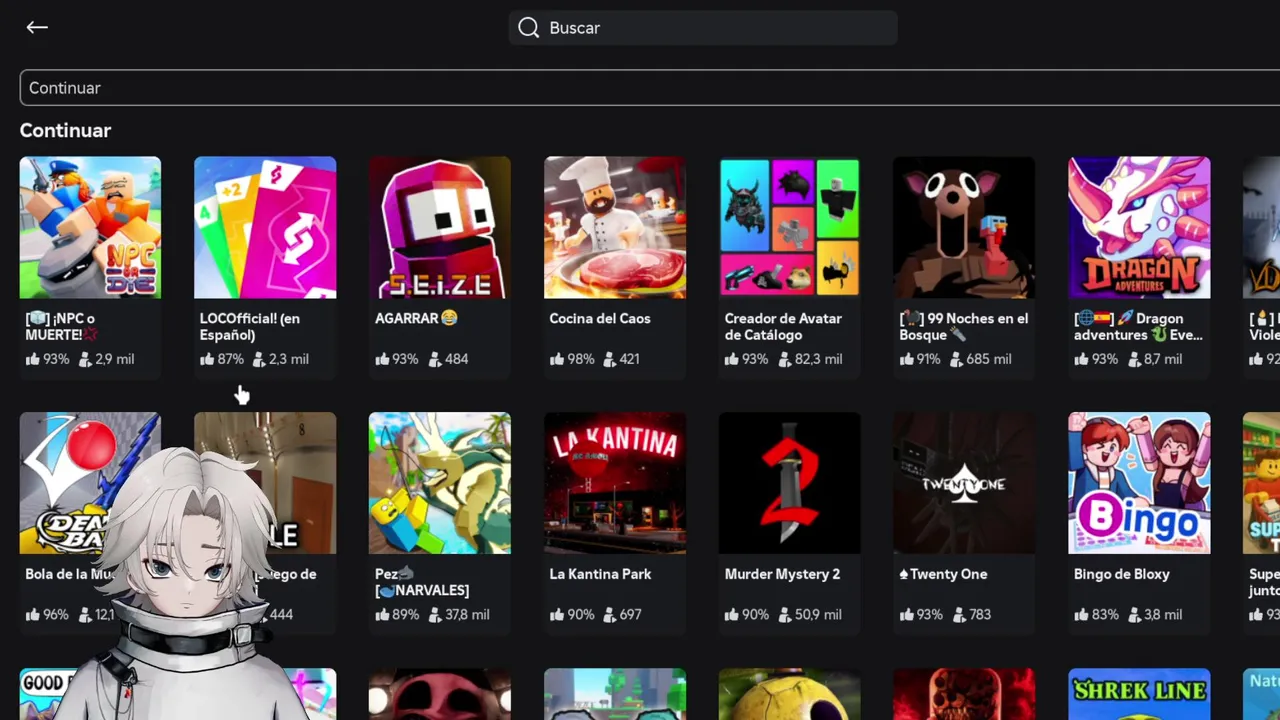Open the Dragon Adventures thumbnail
Viewport: 1280px width, 720px height.
click(1139, 227)
